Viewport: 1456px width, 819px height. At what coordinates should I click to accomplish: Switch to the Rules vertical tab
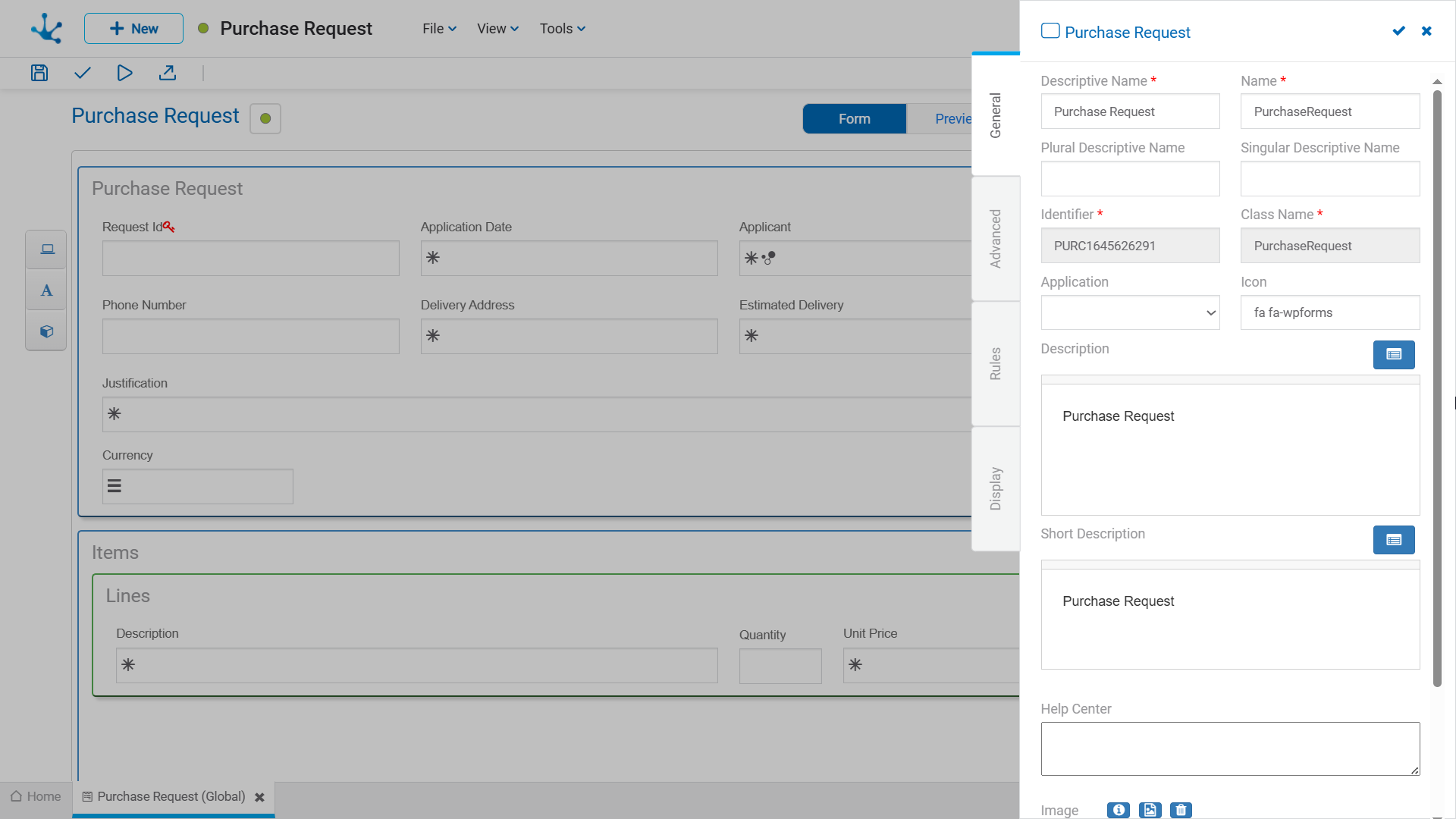tap(996, 363)
